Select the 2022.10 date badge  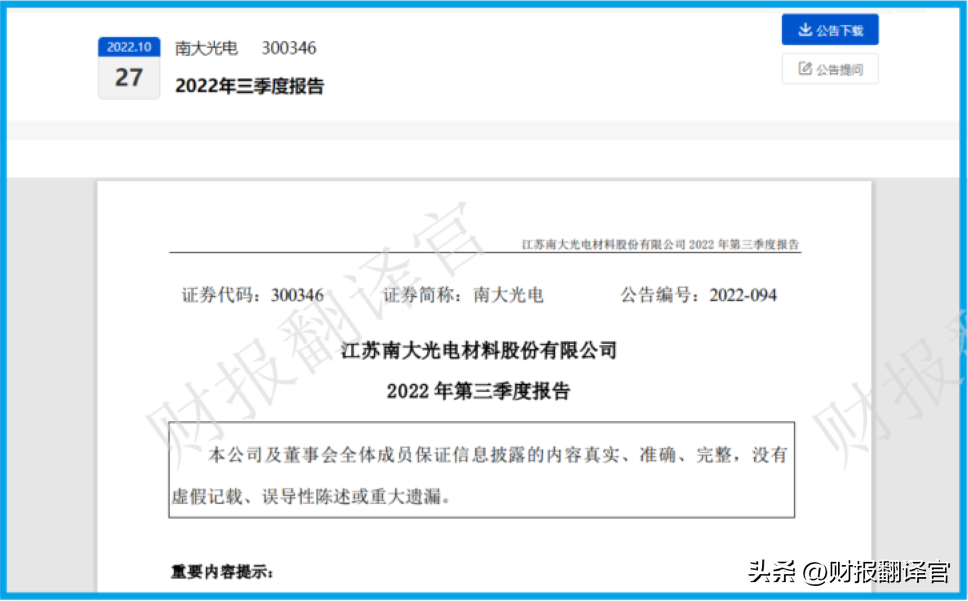click(129, 47)
